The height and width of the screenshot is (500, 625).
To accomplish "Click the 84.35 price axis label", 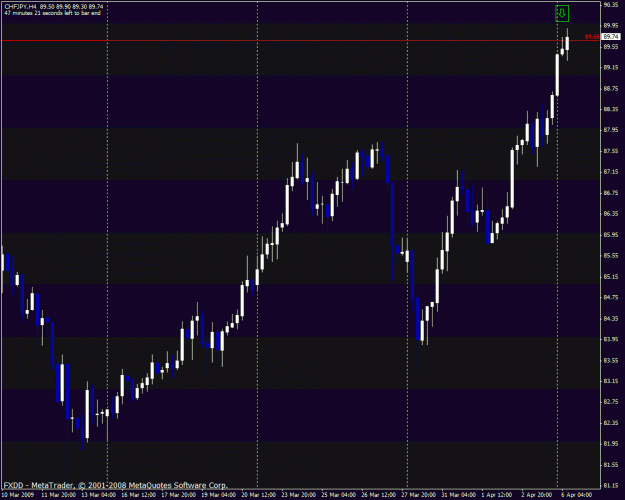I will (611, 319).
